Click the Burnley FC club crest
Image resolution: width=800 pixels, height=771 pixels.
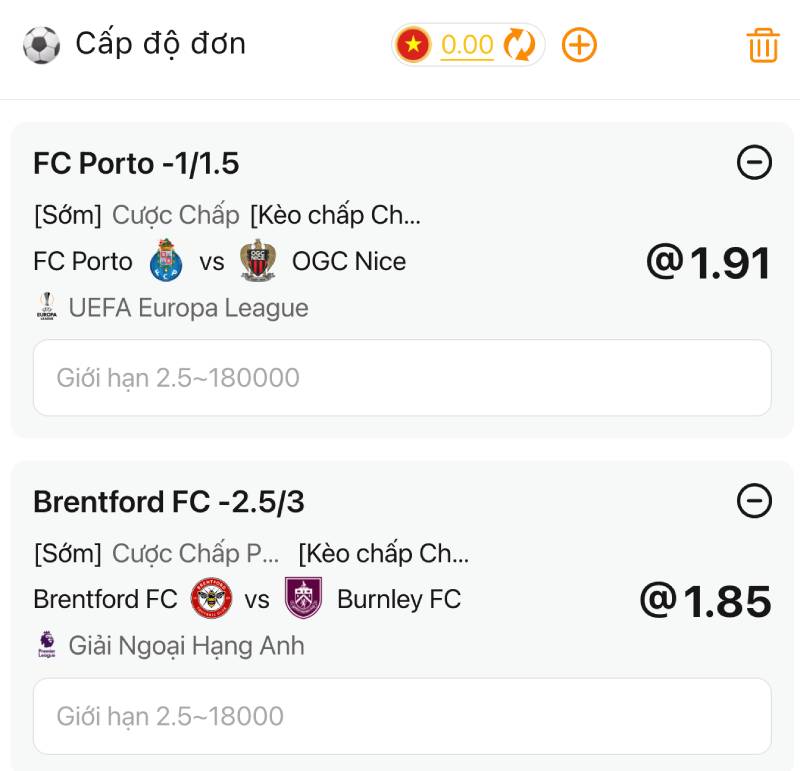pos(303,598)
